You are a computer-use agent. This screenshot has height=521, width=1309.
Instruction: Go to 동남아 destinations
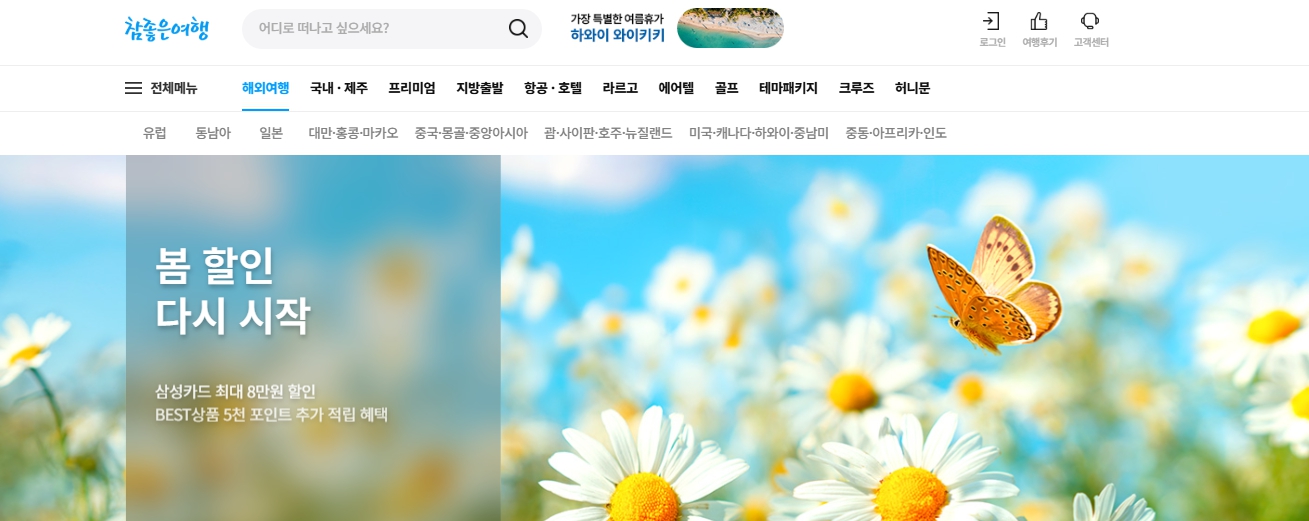click(x=213, y=133)
